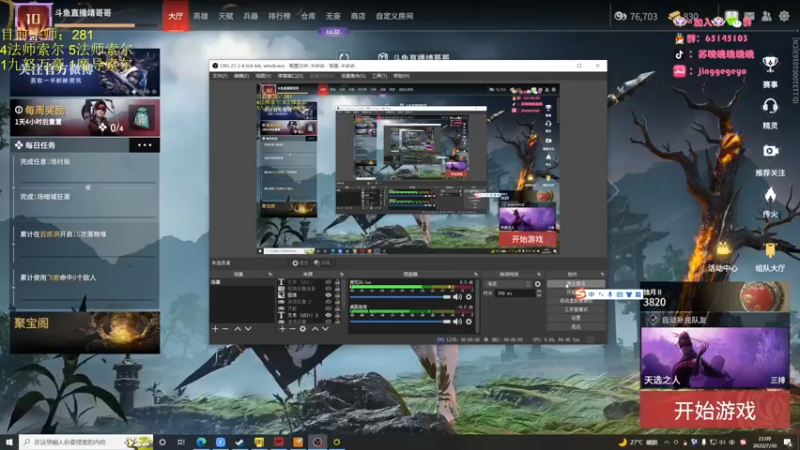Click Windows taskbar search box

click(x=86, y=442)
